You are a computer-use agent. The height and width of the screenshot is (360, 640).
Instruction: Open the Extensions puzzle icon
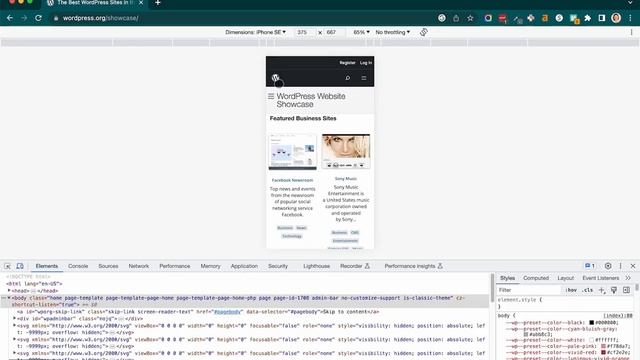pos(588,18)
